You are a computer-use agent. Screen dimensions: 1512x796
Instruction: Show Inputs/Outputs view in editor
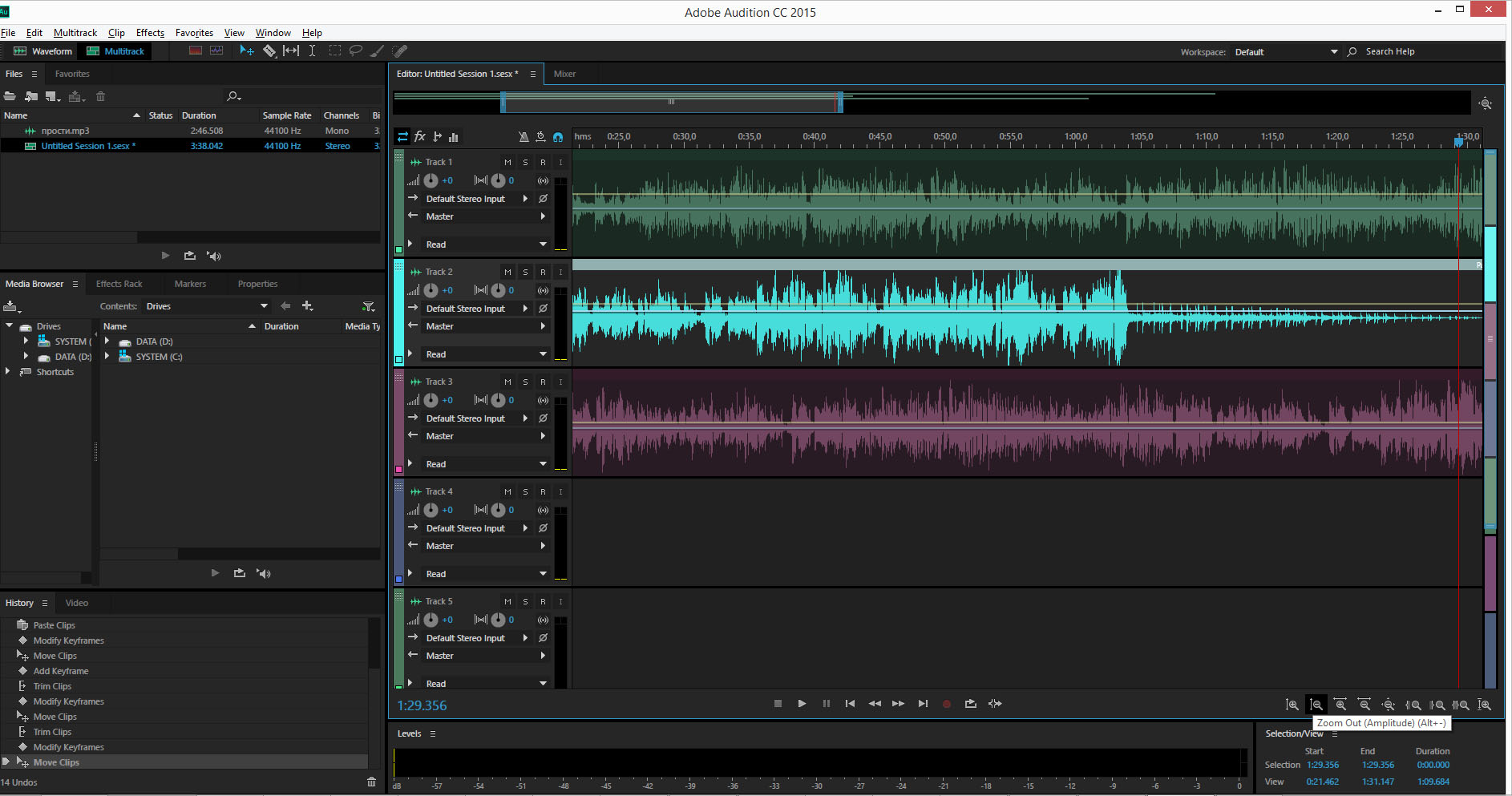402,137
